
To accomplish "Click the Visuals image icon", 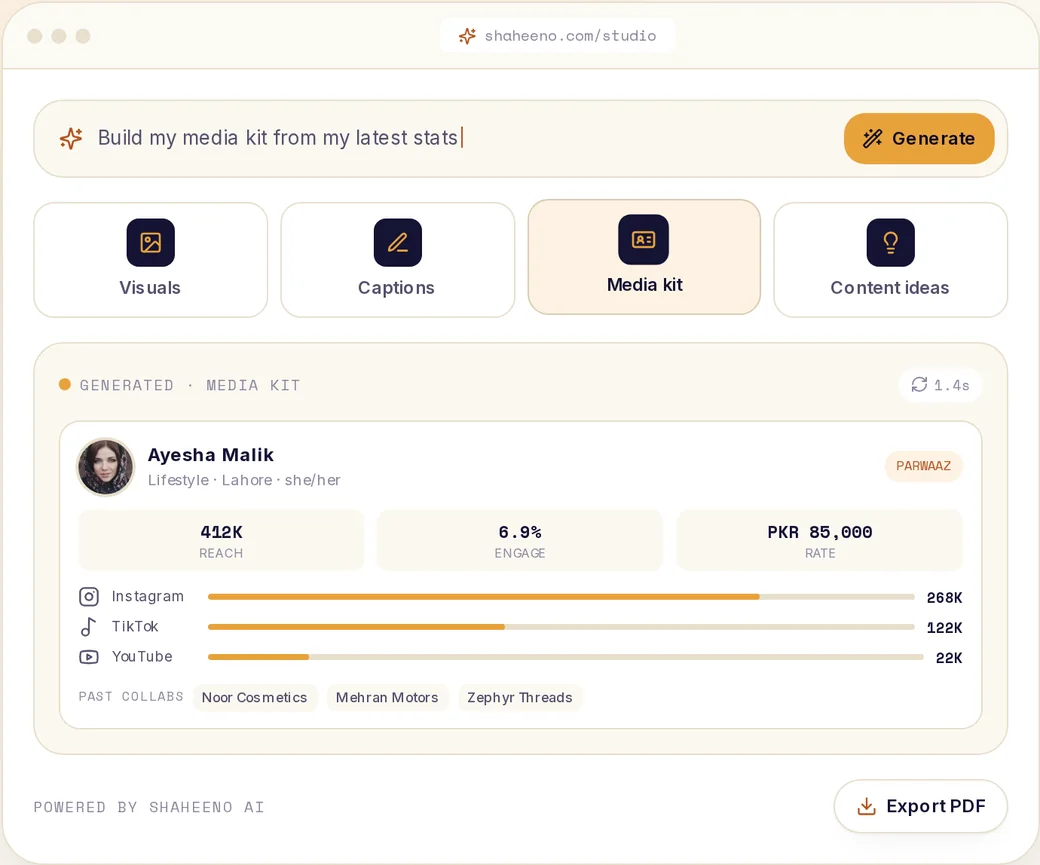I will click(x=151, y=242).
